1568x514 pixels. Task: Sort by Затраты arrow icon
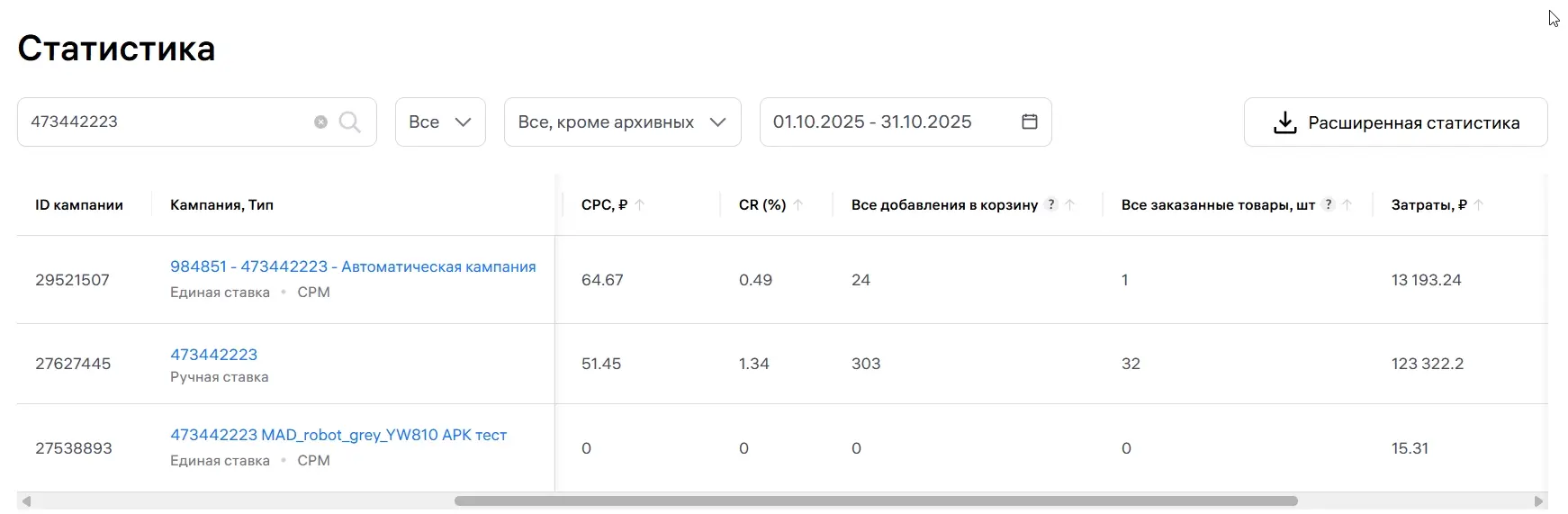(1479, 205)
